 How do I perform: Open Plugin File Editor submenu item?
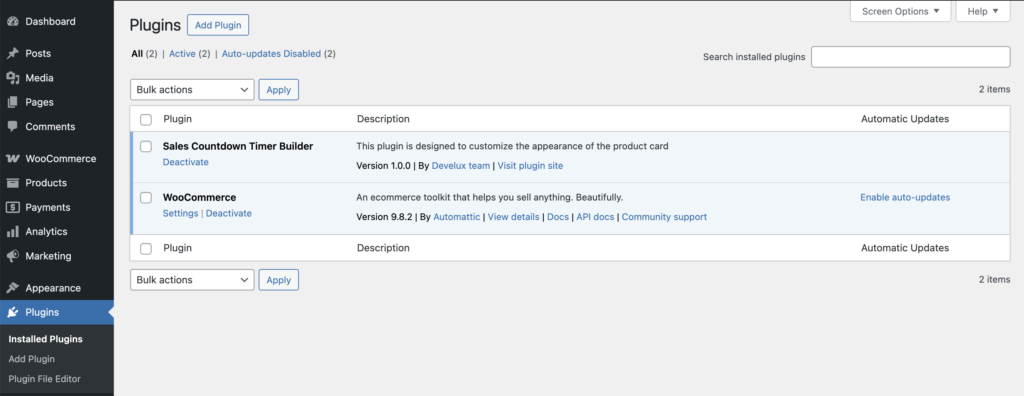point(44,379)
